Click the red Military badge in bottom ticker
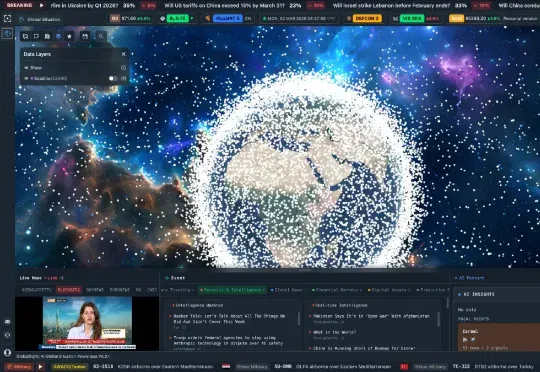540x372 pixels. click(19, 367)
